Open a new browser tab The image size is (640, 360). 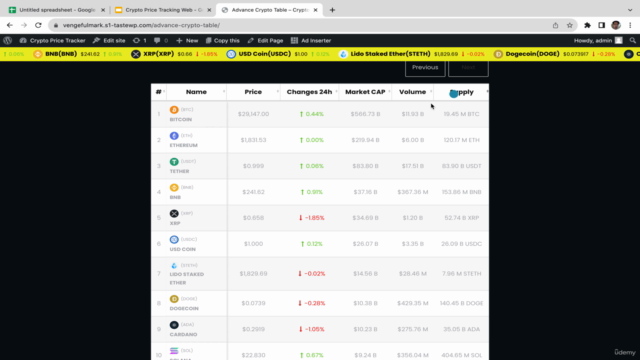click(332, 10)
